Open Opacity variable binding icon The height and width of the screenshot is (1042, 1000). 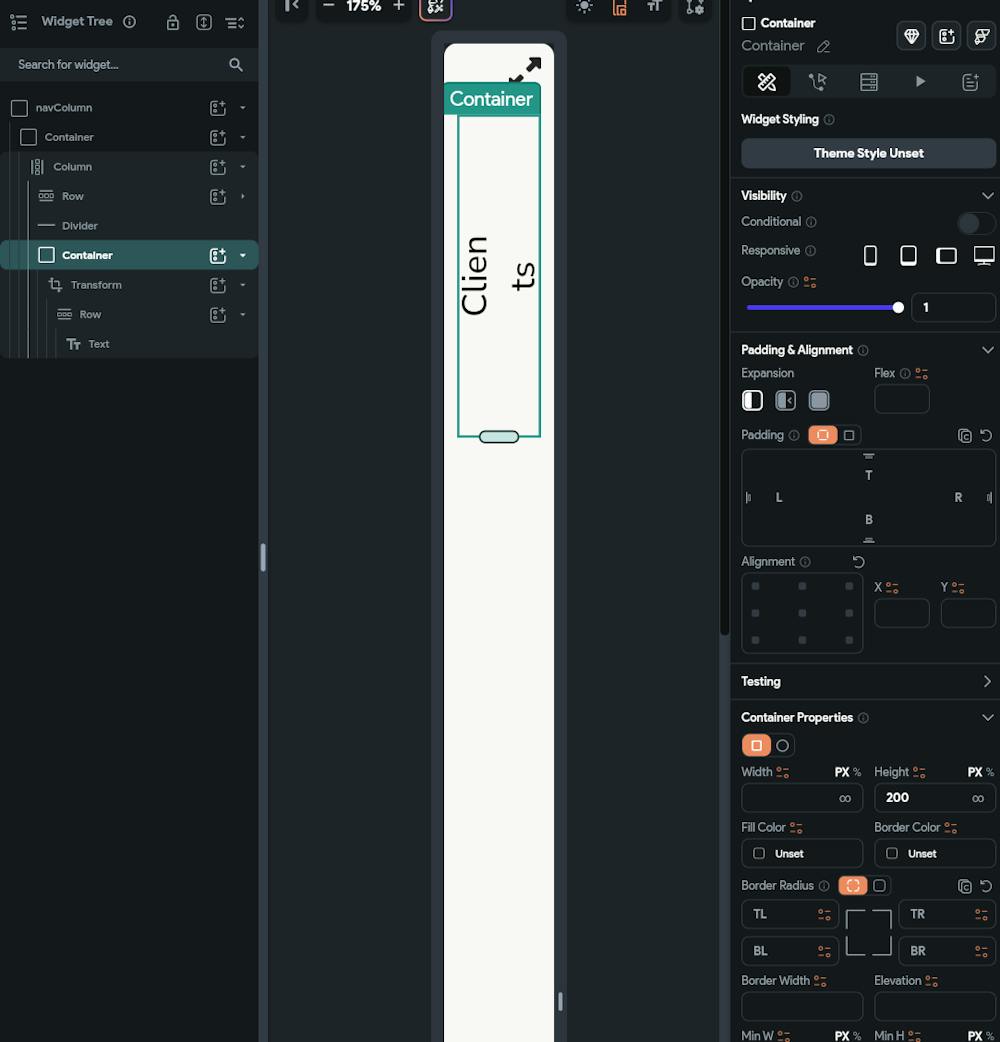(x=810, y=282)
